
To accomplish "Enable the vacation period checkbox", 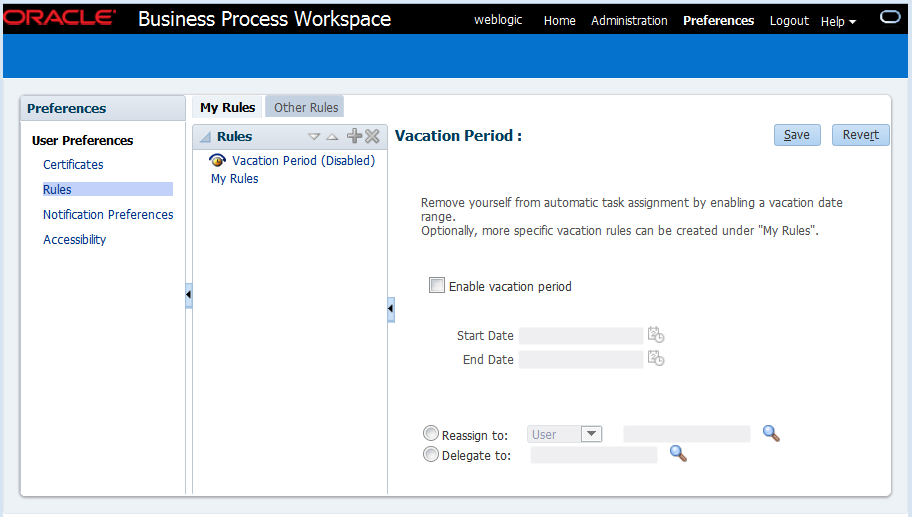I will 437,286.
